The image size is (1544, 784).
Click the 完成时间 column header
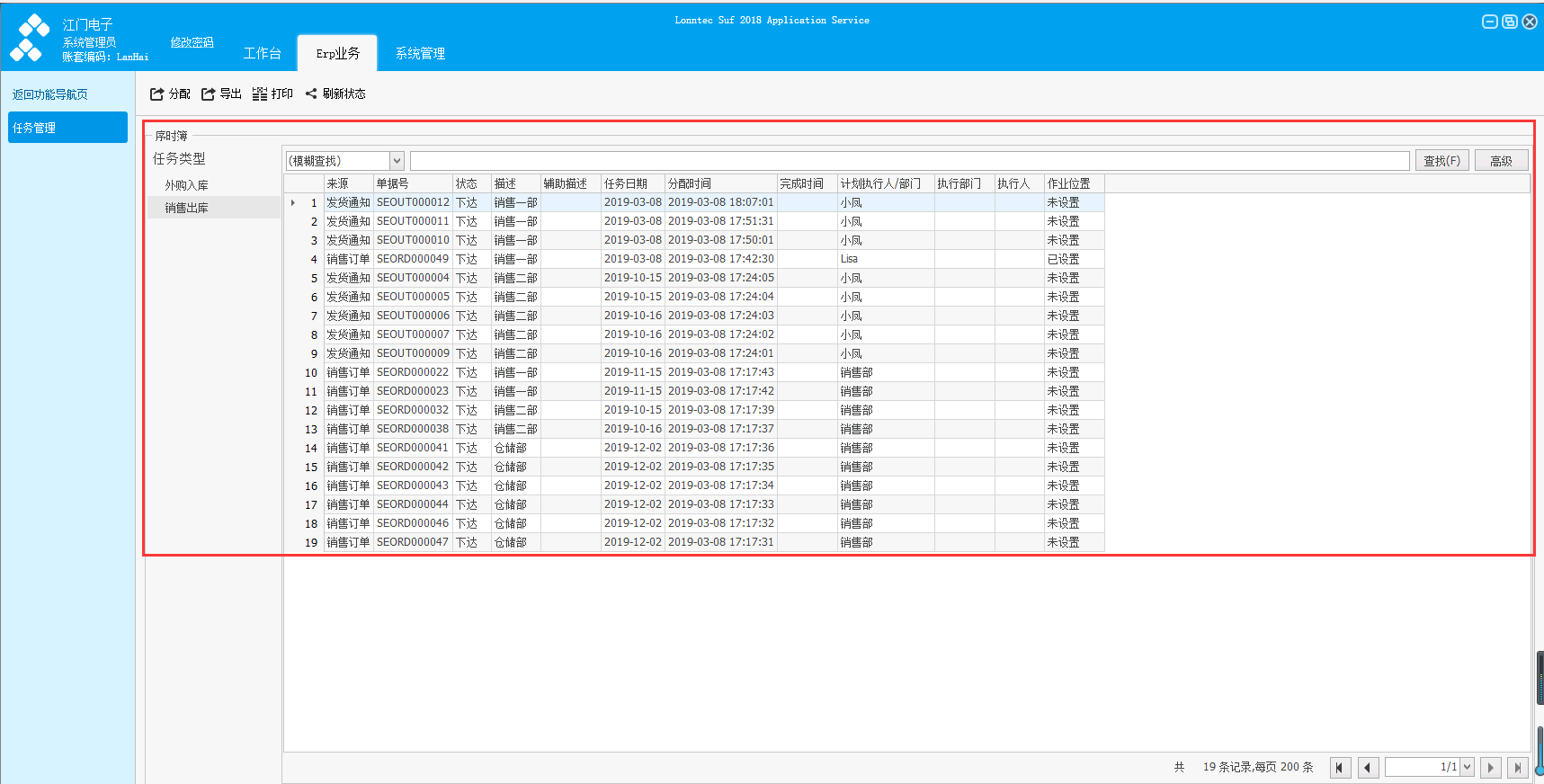tap(808, 183)
